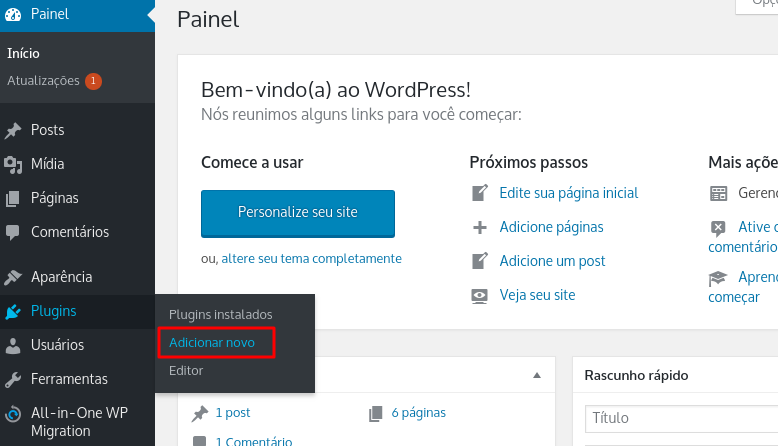The image size is (778, 446).
Task: Choose Editor from Plugins flyout
Action: coord(186,371)
